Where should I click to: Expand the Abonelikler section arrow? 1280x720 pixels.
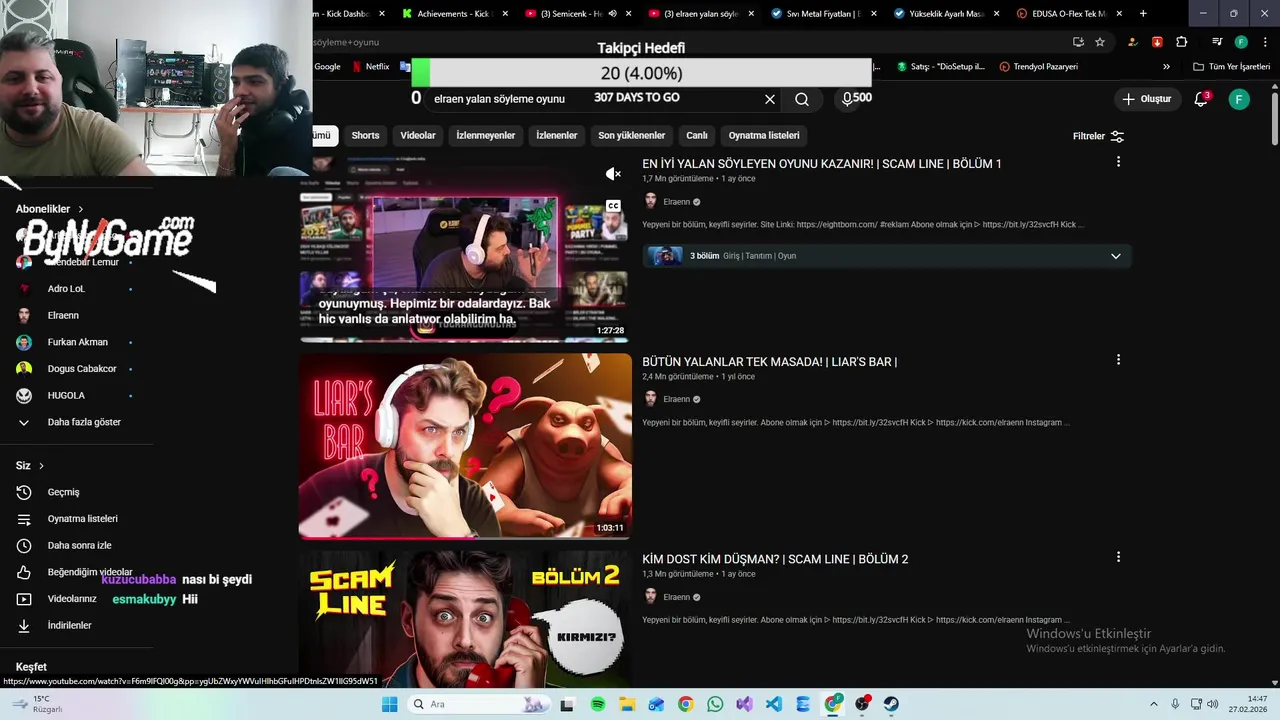(x=80, y=209)
